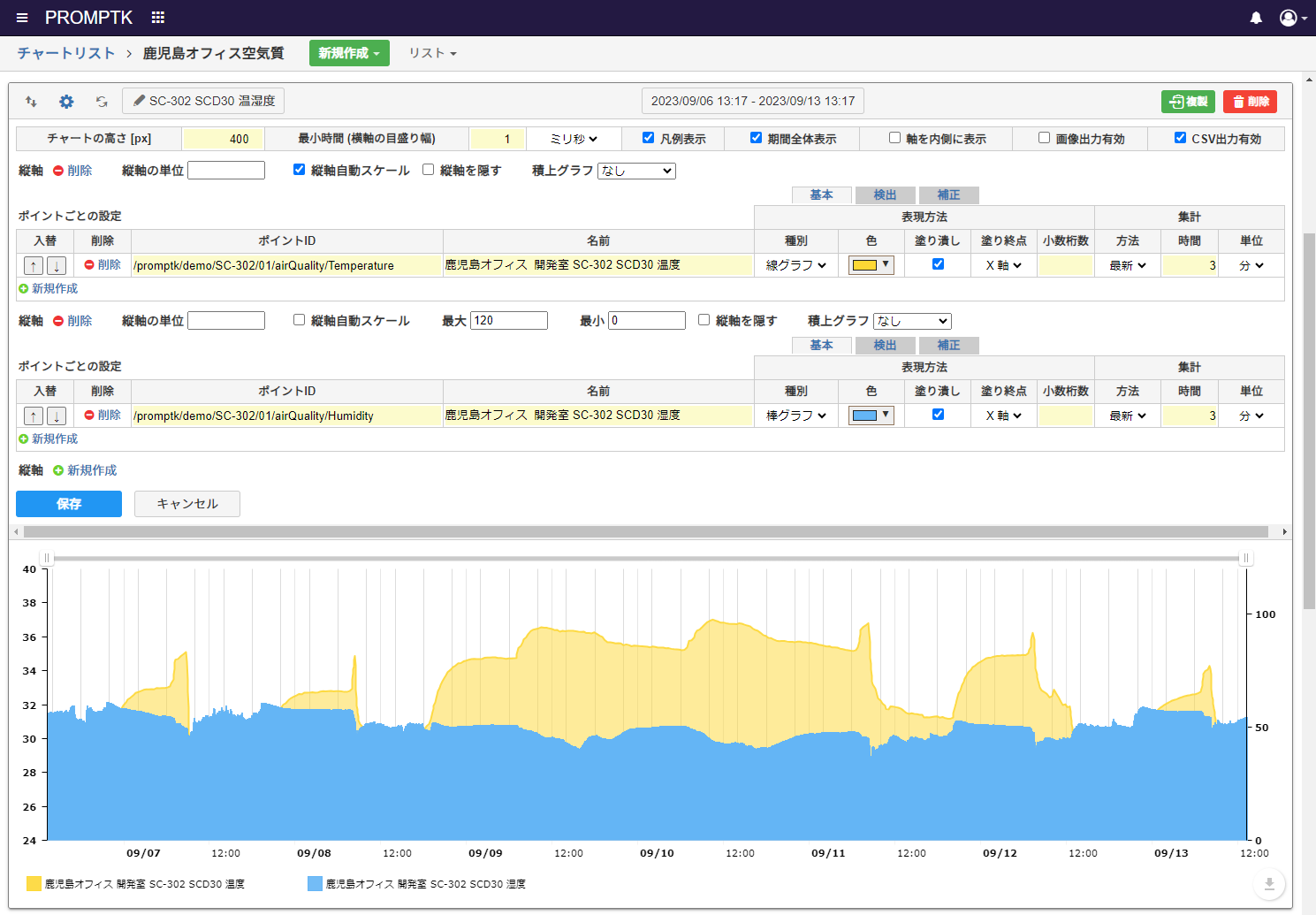Toggle first axis auto scale
Viewport: 1316px width, 915px height.
[x=299, y=170]
